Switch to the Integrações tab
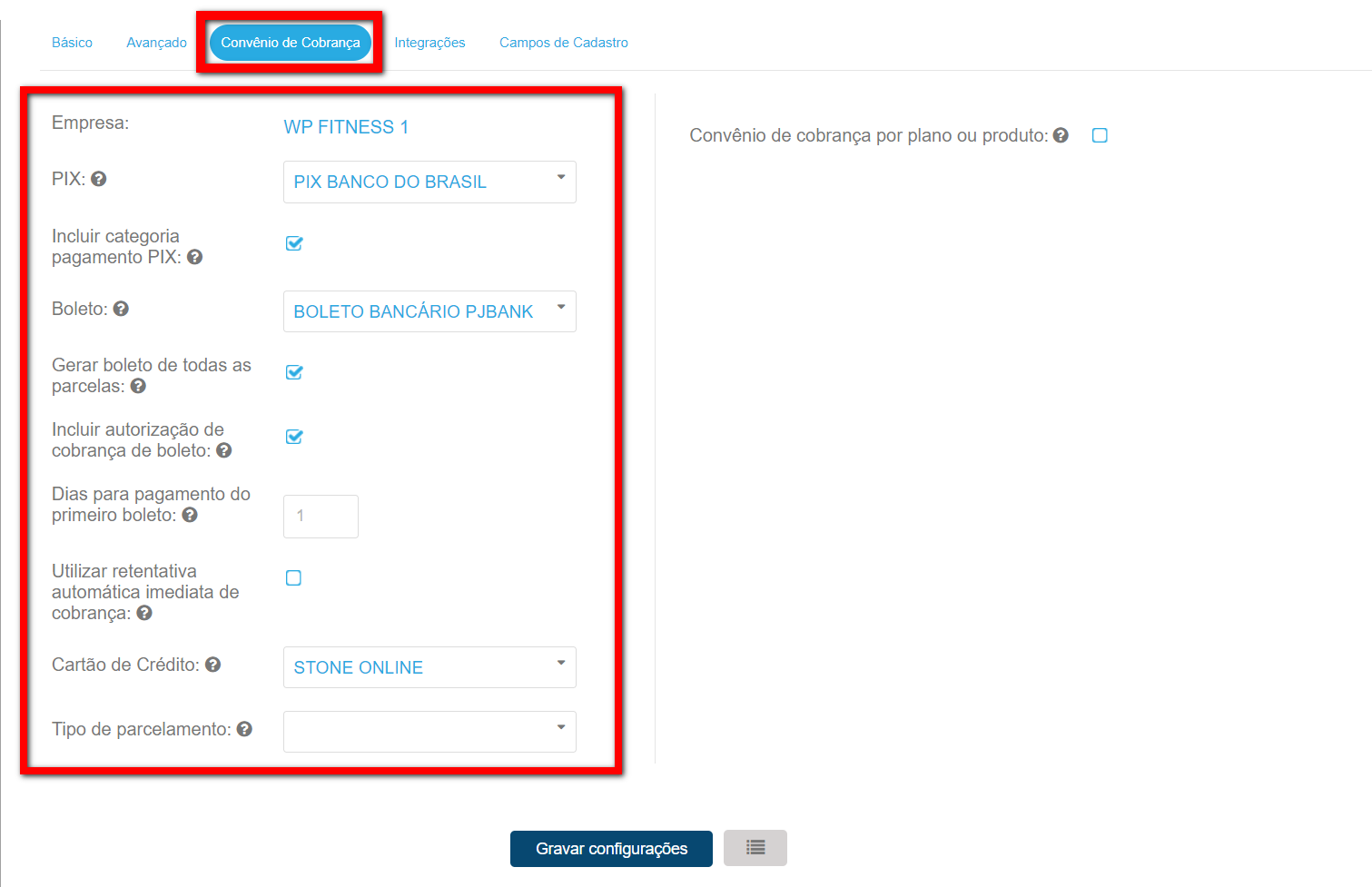 [429, 43]
